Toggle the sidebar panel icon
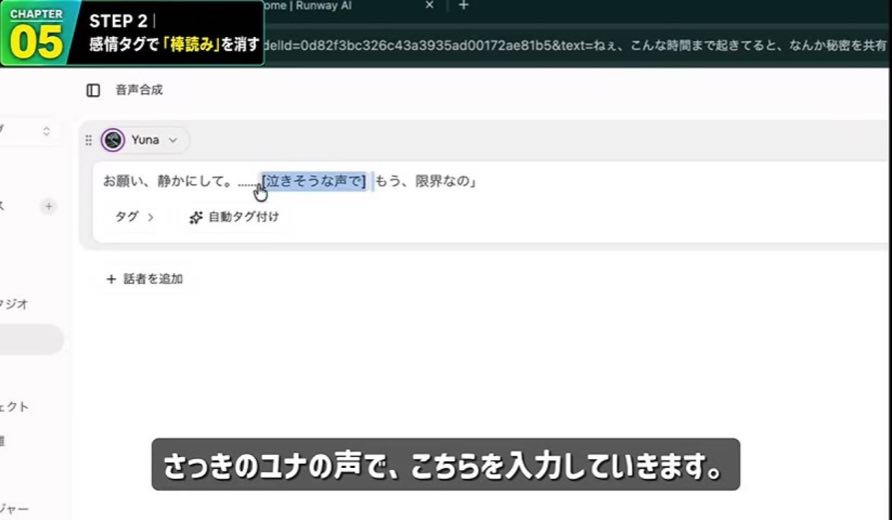The height and width of the screenshot is (520, 892). (93, 90)
